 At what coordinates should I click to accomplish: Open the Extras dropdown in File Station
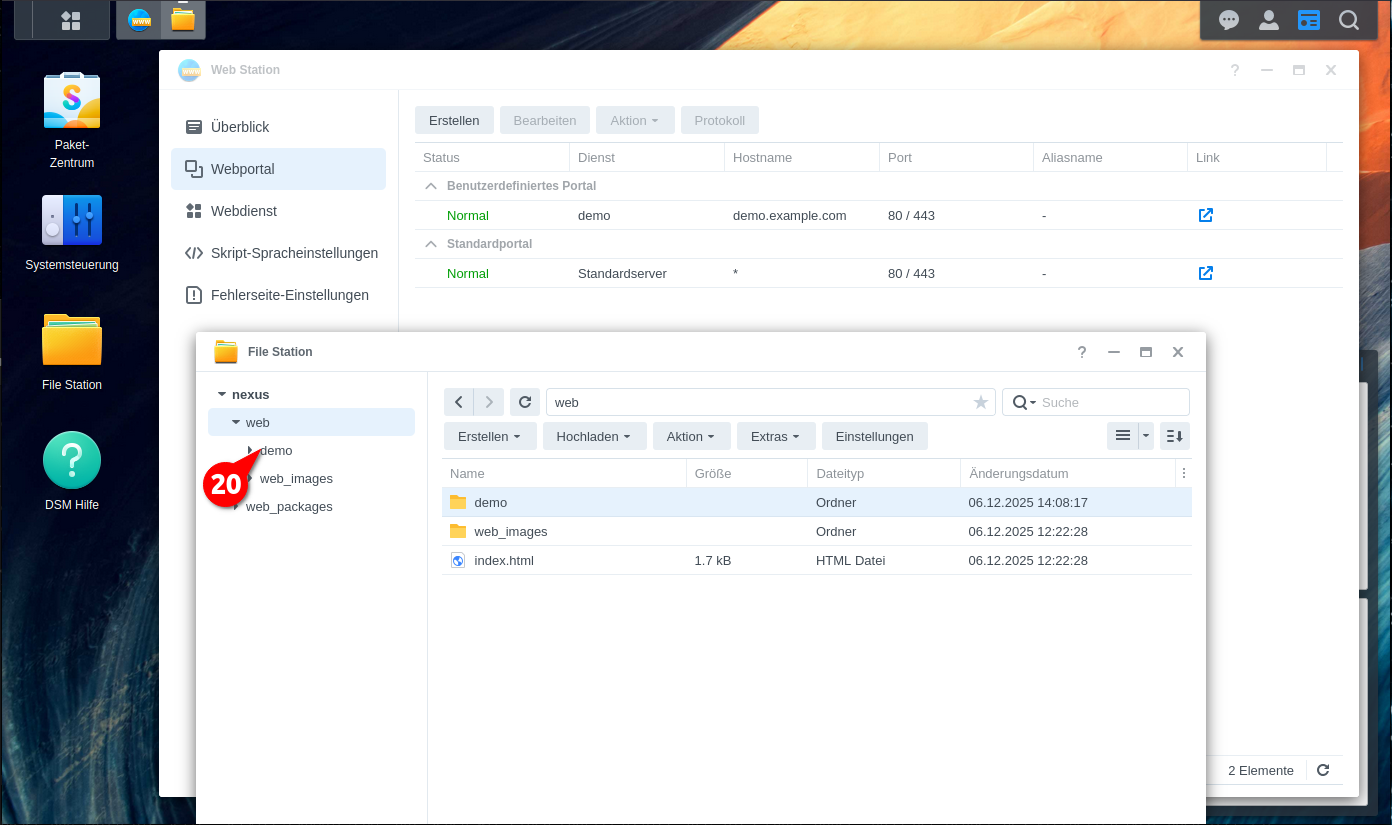point(775,436)
